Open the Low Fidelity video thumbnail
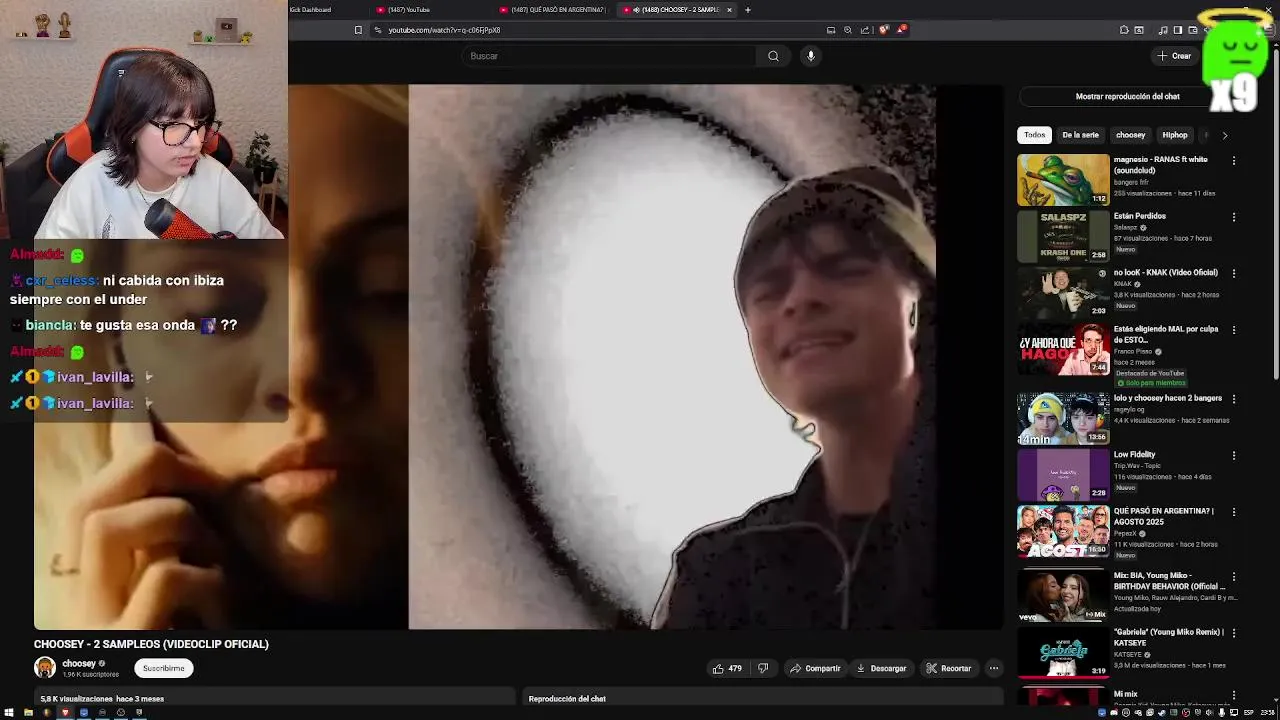 pyautogui.click(x=1063, y=475)
